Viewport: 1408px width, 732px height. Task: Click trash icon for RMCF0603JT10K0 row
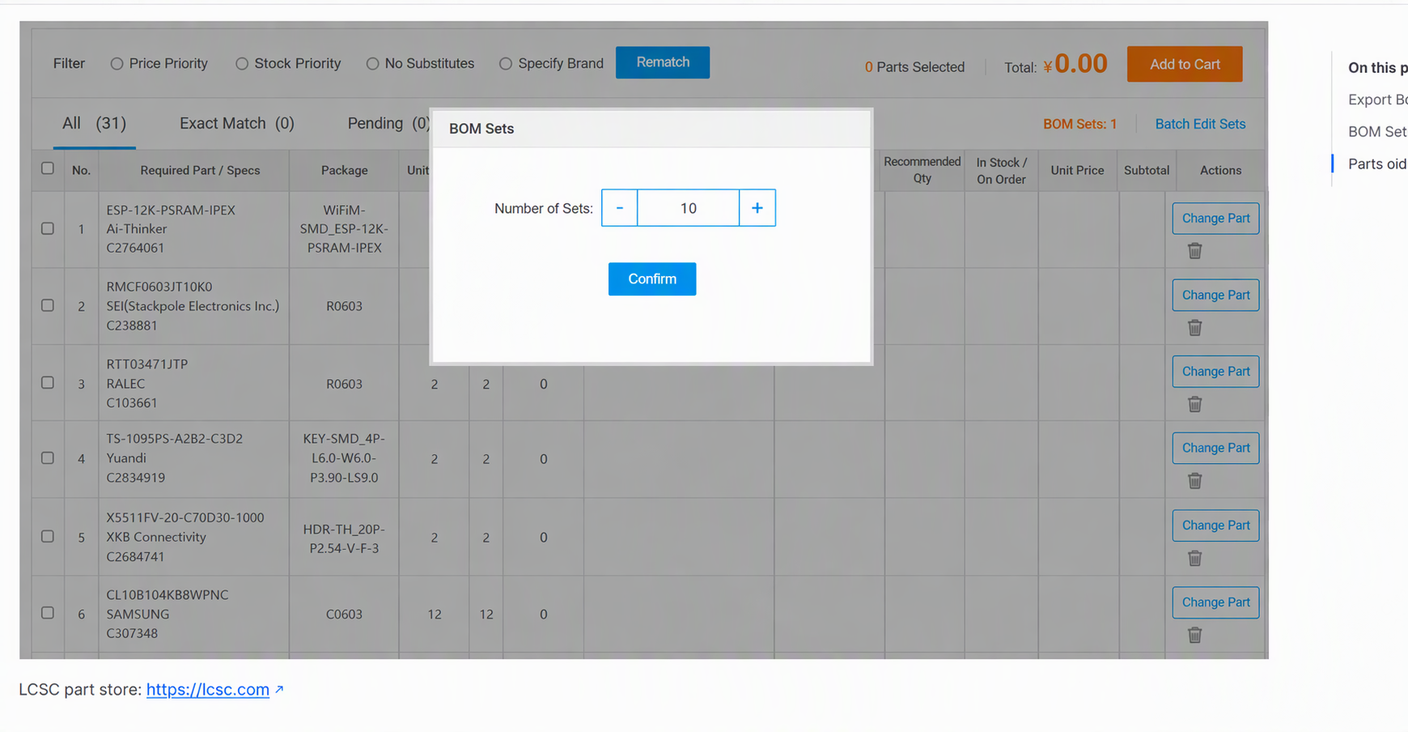coord(1194,328)
